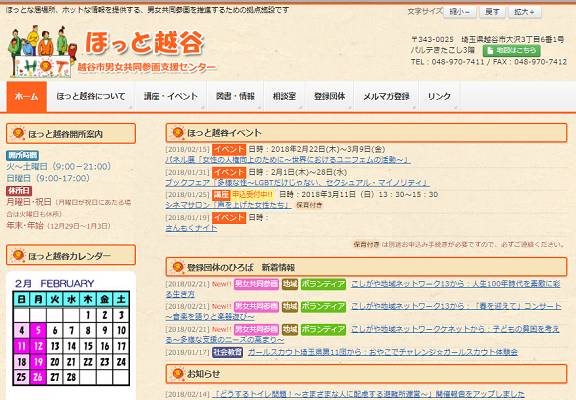The height and width of the screenshot is (400, 576).
Task: Click sun icon in 登録団体のひろば header
Action: click(x=177, y=267)
